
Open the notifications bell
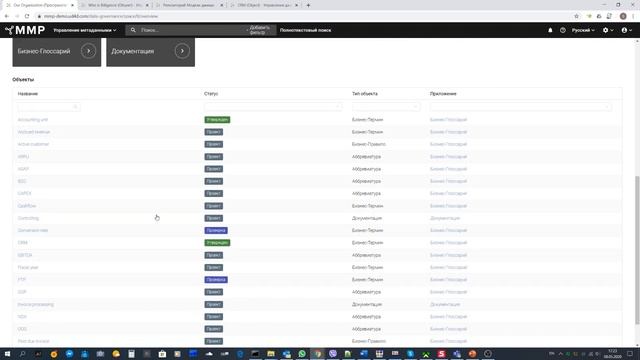point(550,30)
